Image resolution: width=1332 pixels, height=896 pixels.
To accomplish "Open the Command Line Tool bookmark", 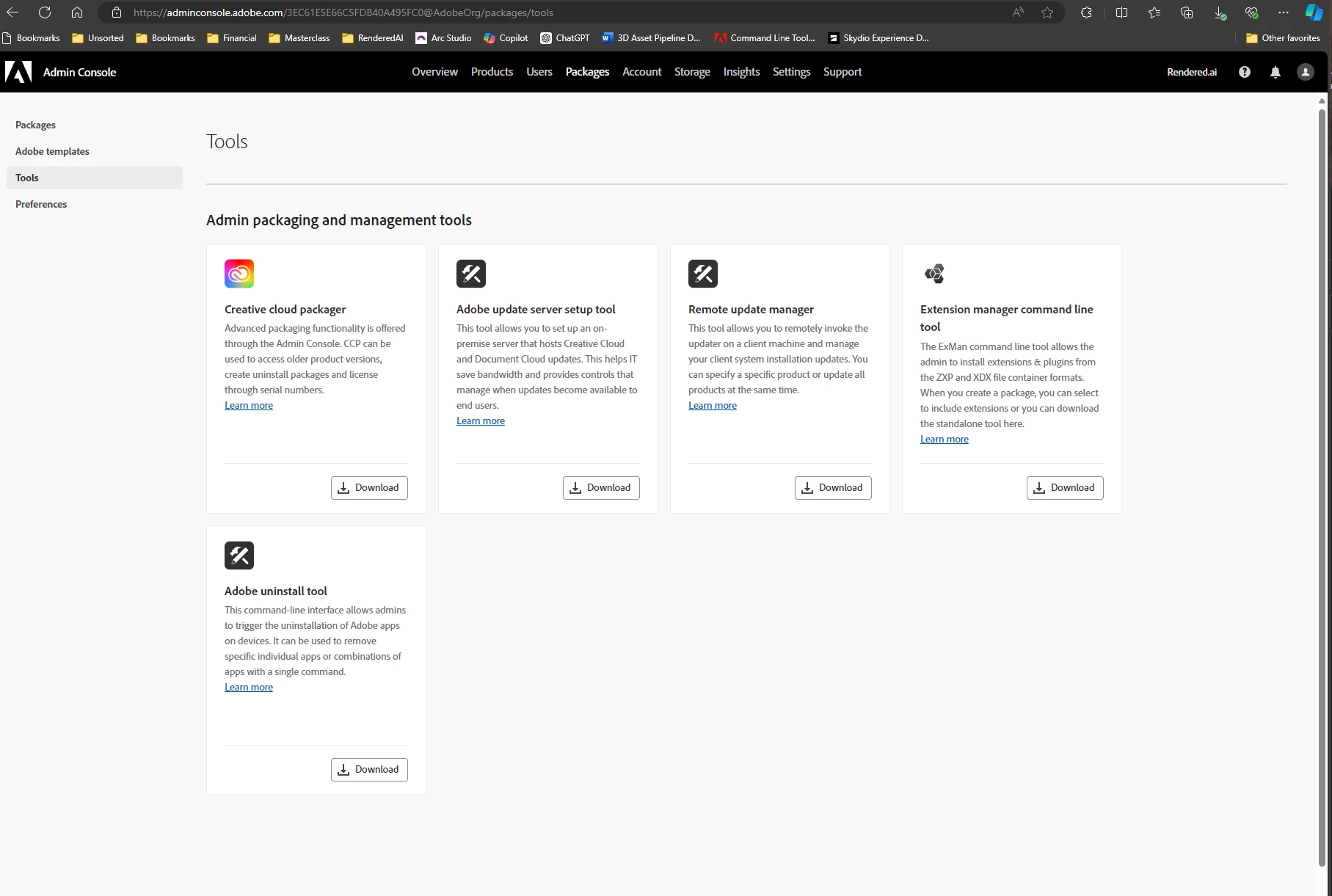I will tap(765, 38).
